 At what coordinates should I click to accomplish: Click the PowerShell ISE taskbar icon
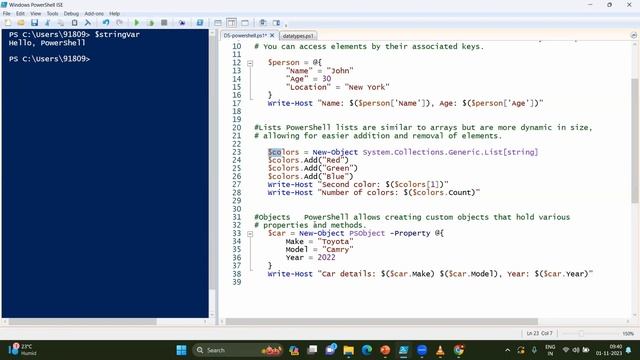point(404,350)
